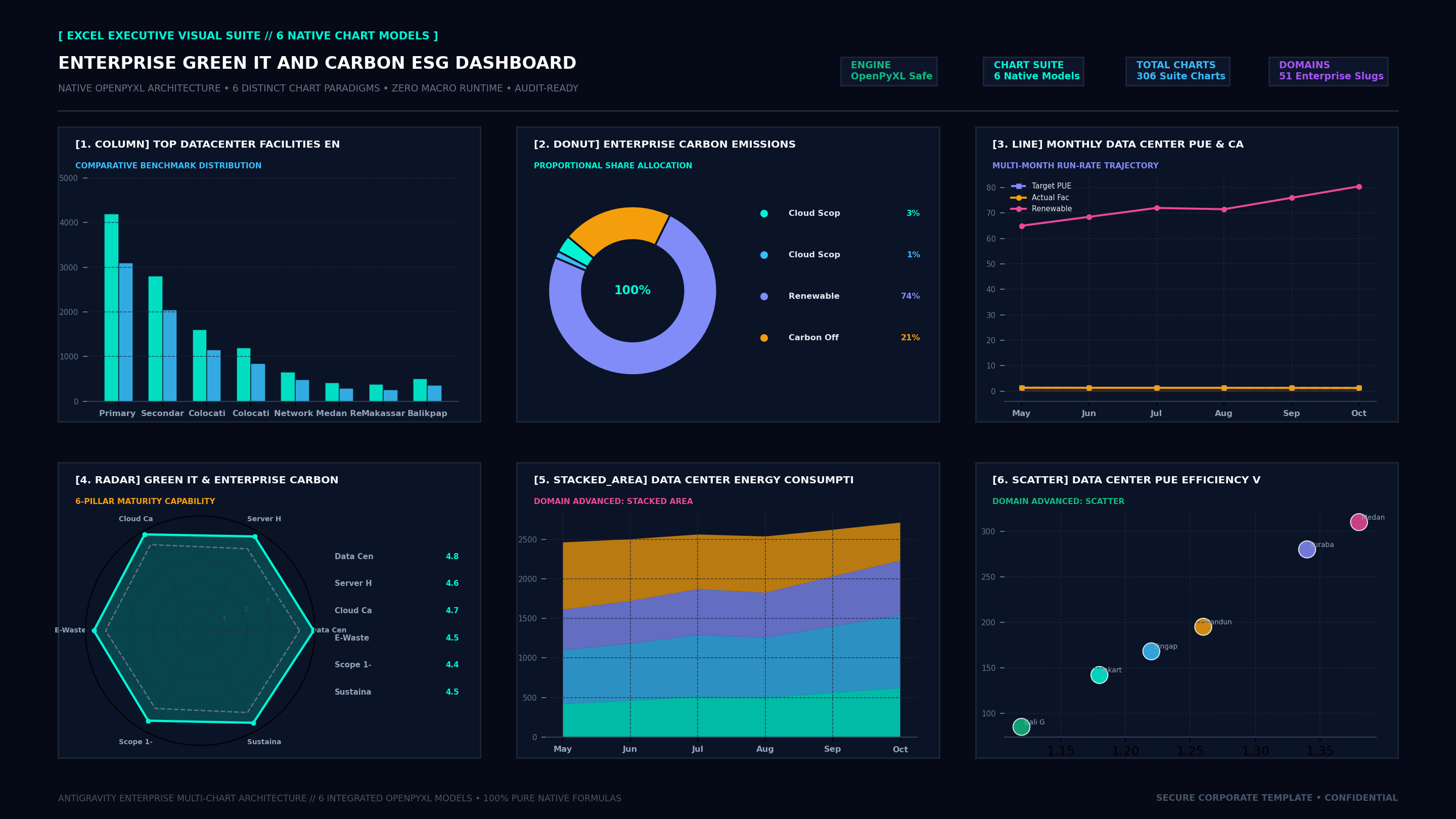Click the blue bar above Primary
The height and width of the screenshot is (819, 1456).
125,332
